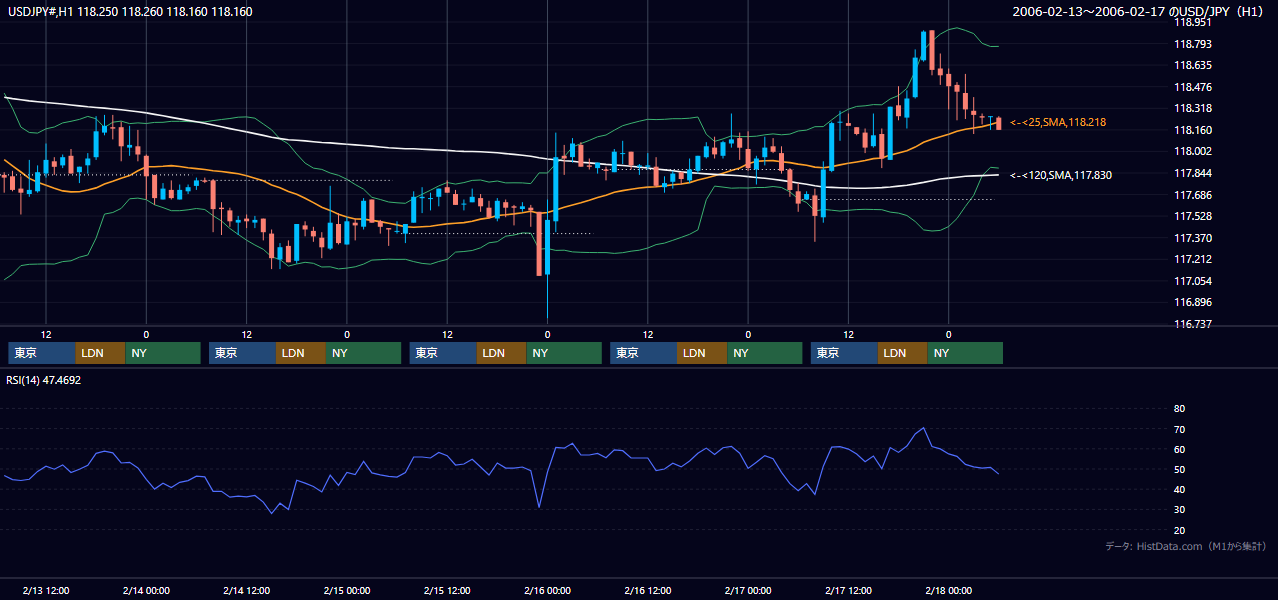Image resolution: width=1278 pixels, height=600 pixels.
Task: Select the chart title '2006-02-13〜2006-02-17 のUSD/JPY (H1)'
Action: point(1139,11)
